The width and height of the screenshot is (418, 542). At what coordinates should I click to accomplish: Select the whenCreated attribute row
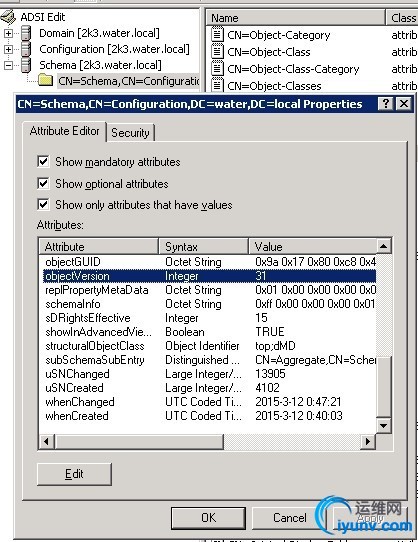(209, 416)
